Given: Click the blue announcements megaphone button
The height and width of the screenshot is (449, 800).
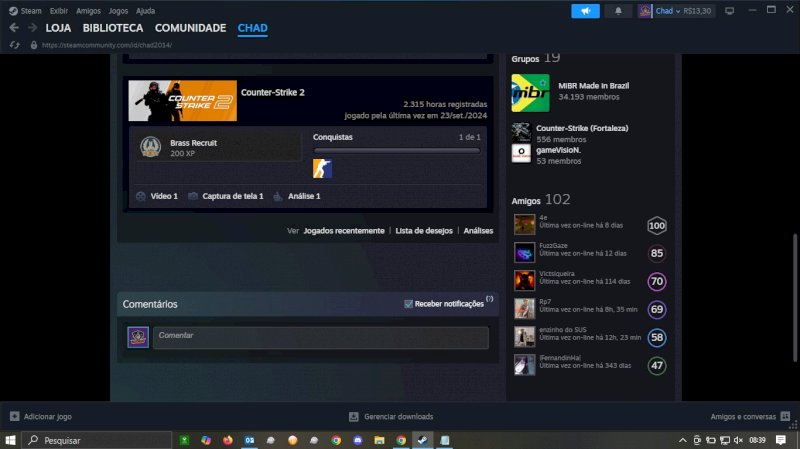Looking at the screenshot, I should coord(585,11).
